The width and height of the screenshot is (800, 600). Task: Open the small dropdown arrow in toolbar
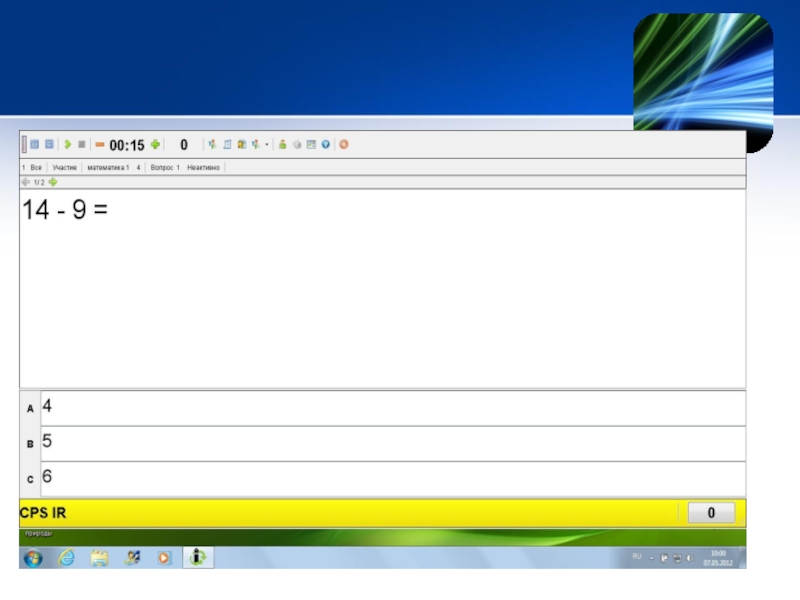tap(267, 145)
